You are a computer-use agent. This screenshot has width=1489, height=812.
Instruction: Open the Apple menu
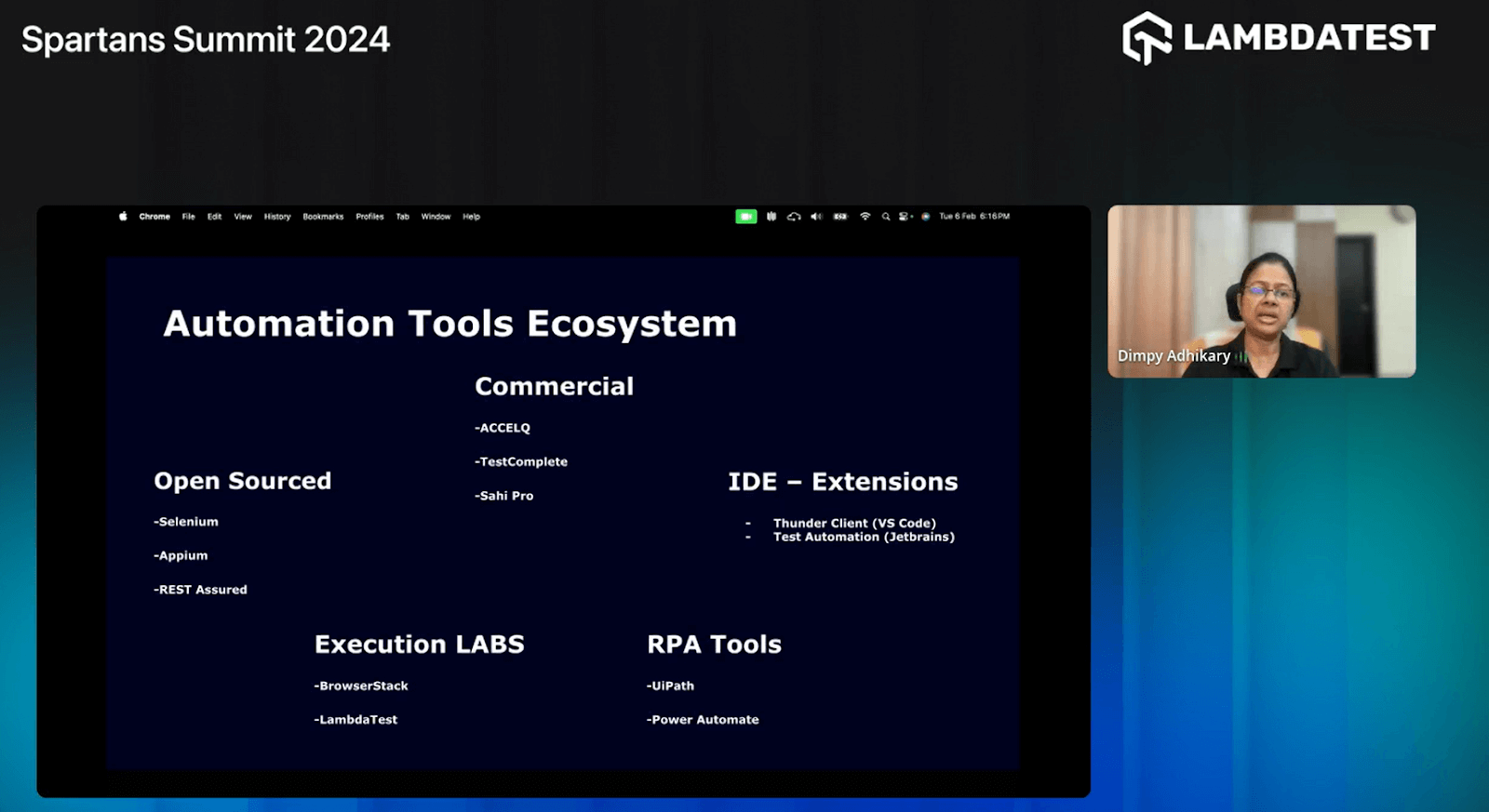tap(123, 217)
